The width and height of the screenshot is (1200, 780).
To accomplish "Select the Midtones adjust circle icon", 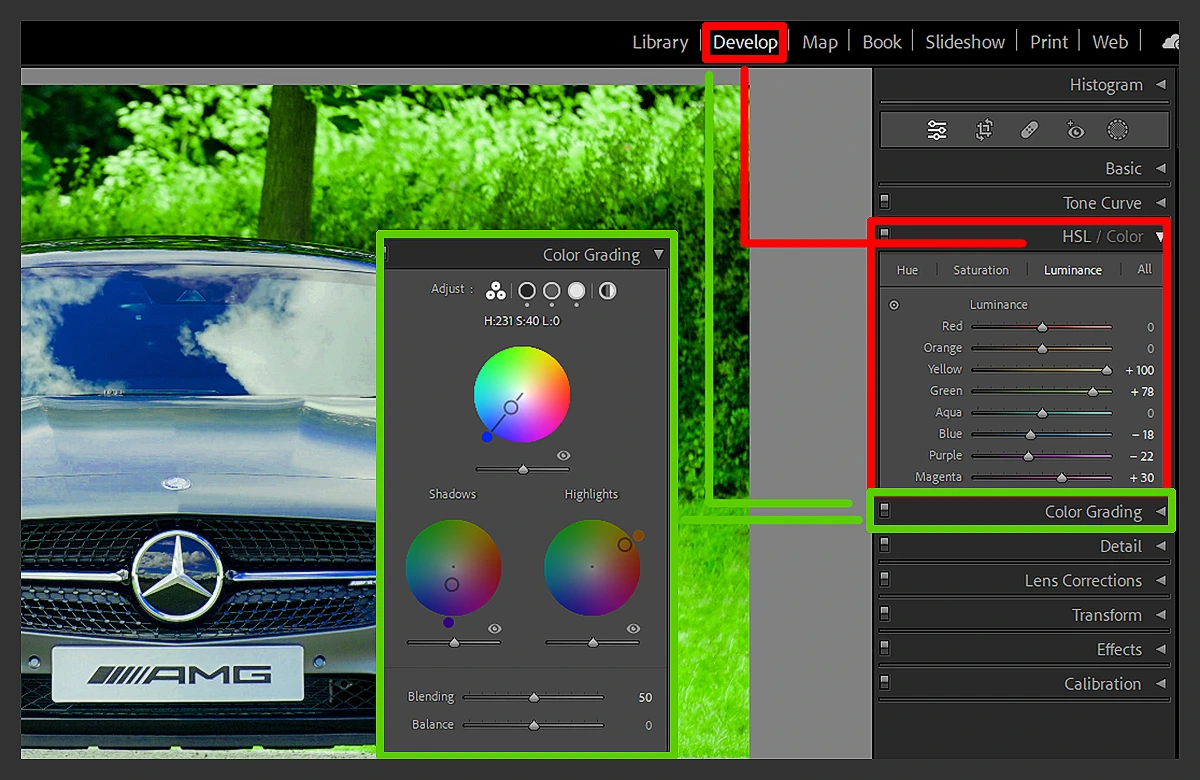I will [552, 291].
